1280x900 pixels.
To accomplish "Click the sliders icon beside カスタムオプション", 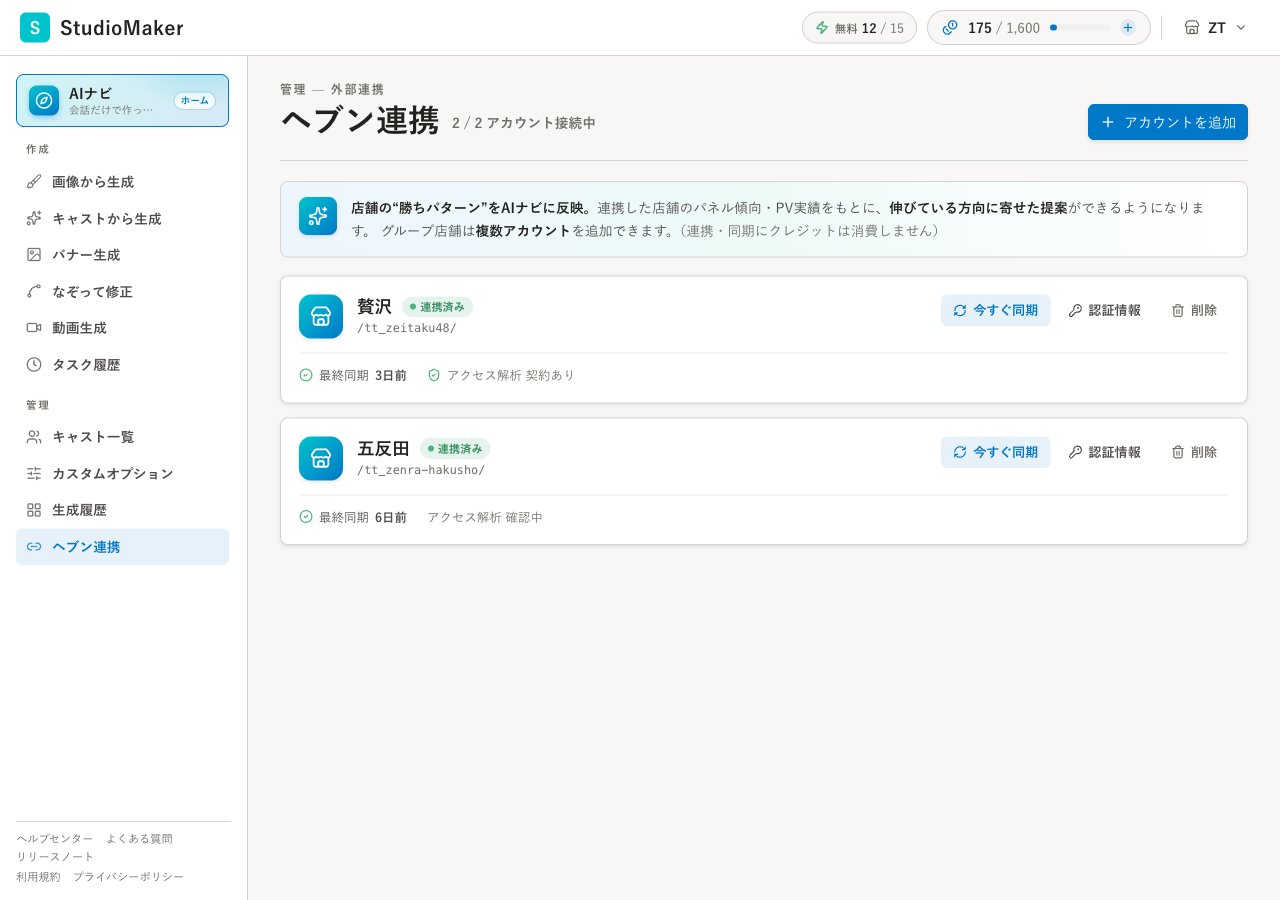I will (34, 473).
